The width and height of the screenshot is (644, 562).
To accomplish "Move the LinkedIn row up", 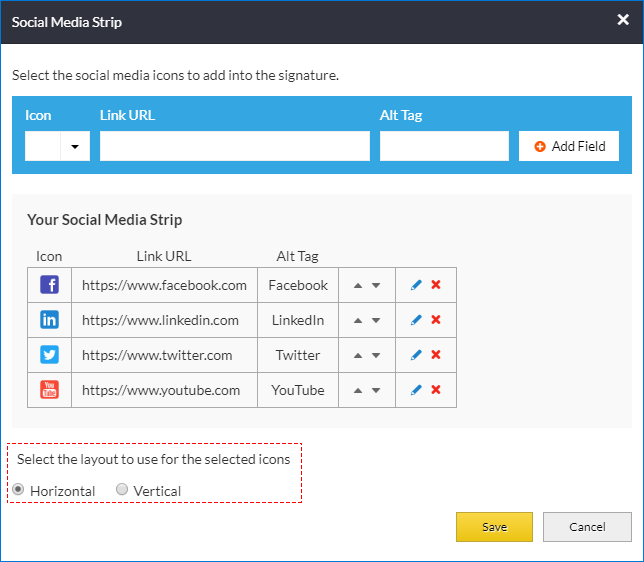I will coord(358,320).
